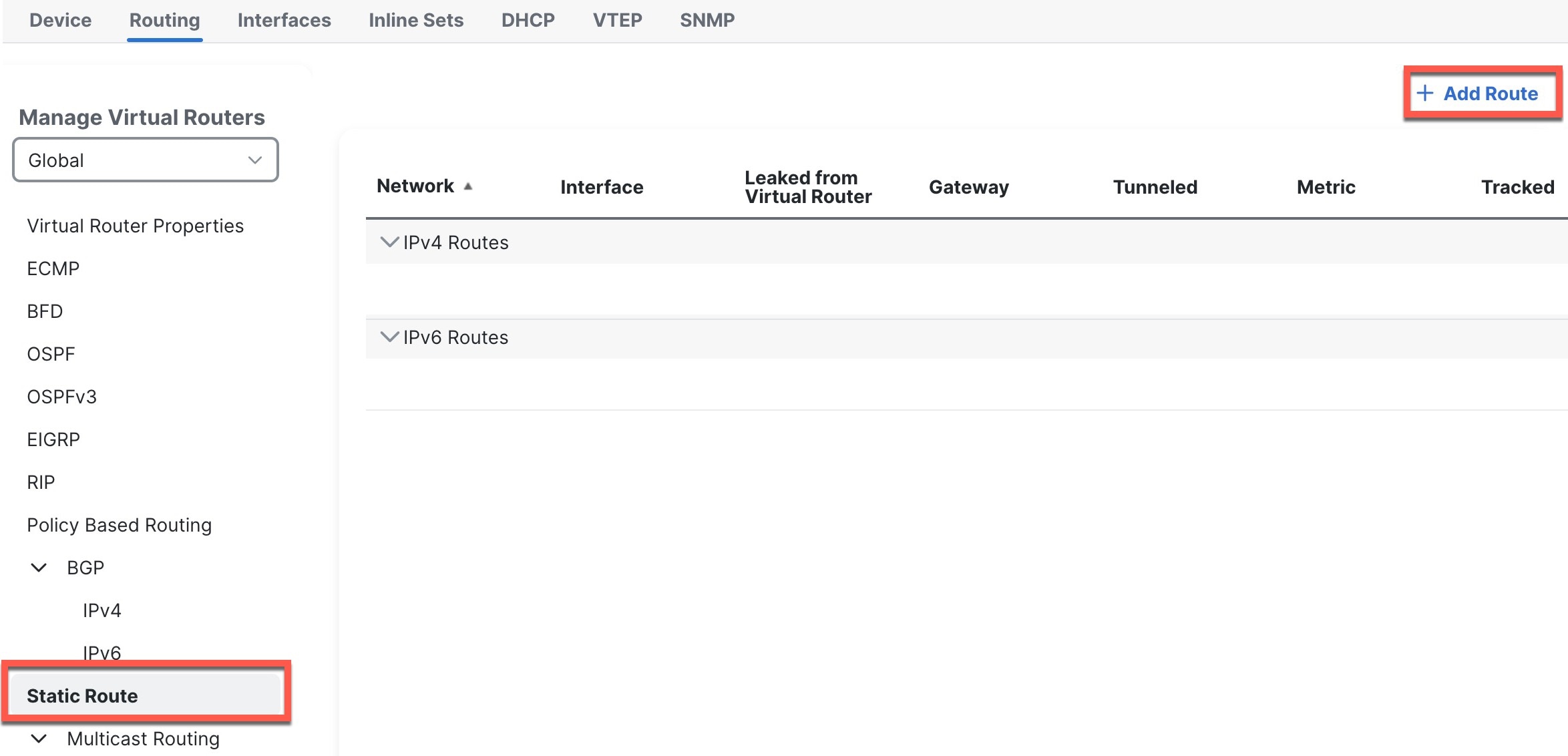Screen dimensions: 1568x756
Task: Select OSPFv3 in the routing list
Action: pyautogui.click(x=61, y=397)
